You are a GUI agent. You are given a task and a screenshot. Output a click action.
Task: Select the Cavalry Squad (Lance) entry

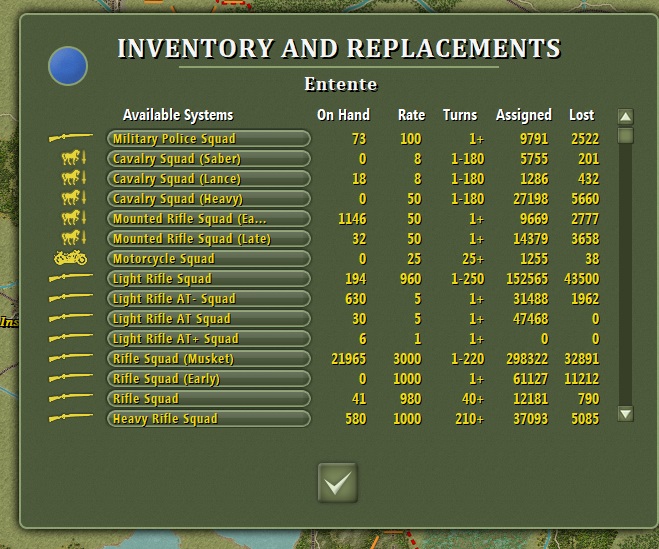pos(209,179)
